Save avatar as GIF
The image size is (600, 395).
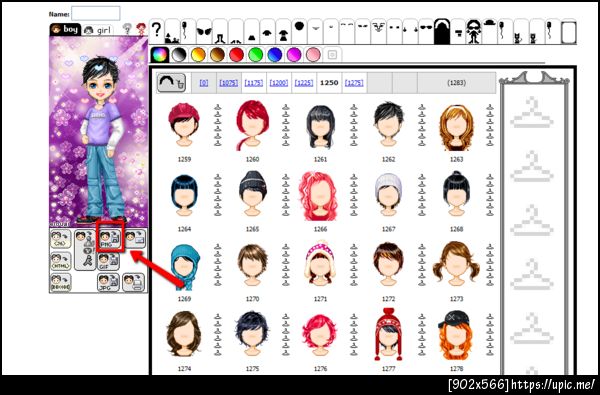pos(108,261)
